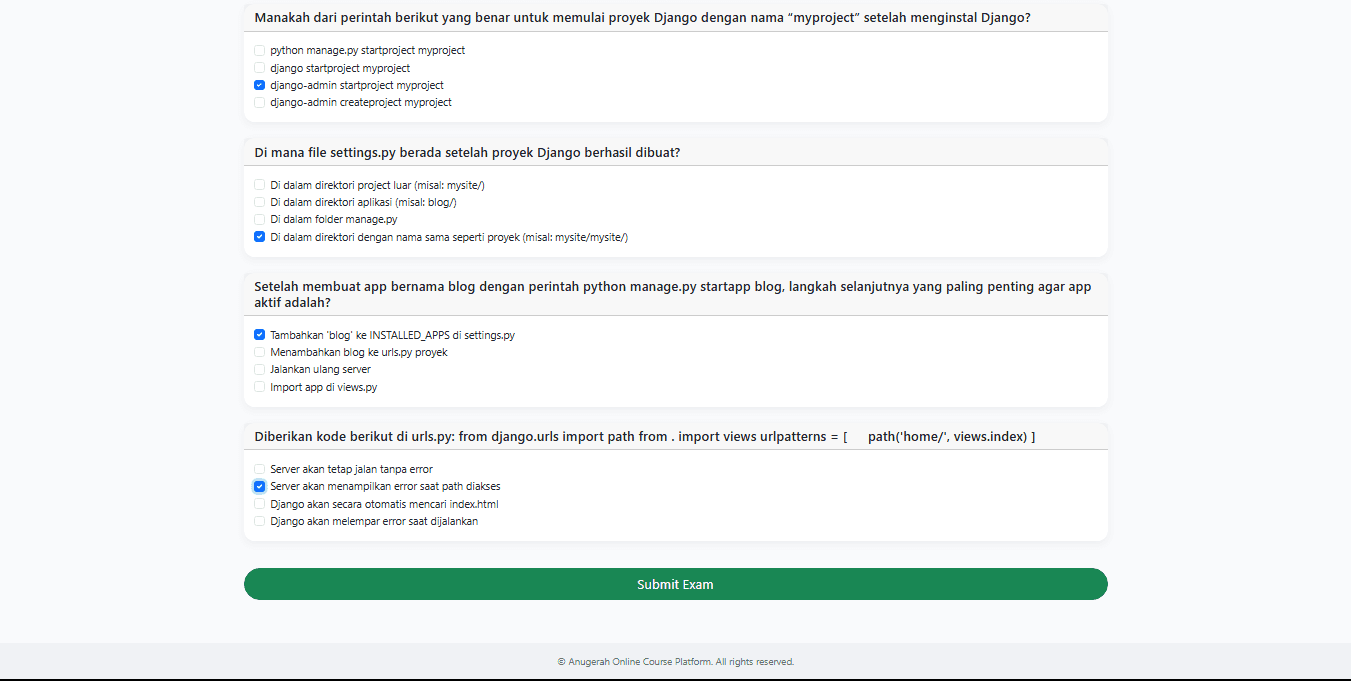The image size is (1351, 681).
Task: Click the settings.py location question heading
Action: pyautogui.click(x=467, y=152)
